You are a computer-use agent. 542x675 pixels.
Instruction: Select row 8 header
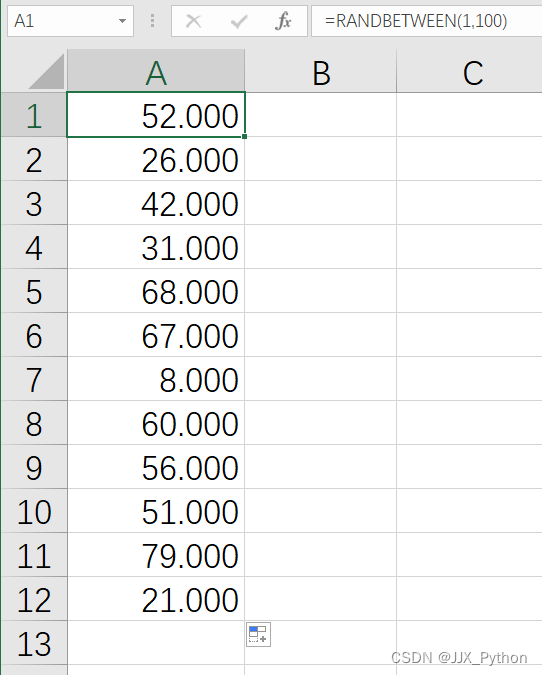coord(34,422)
